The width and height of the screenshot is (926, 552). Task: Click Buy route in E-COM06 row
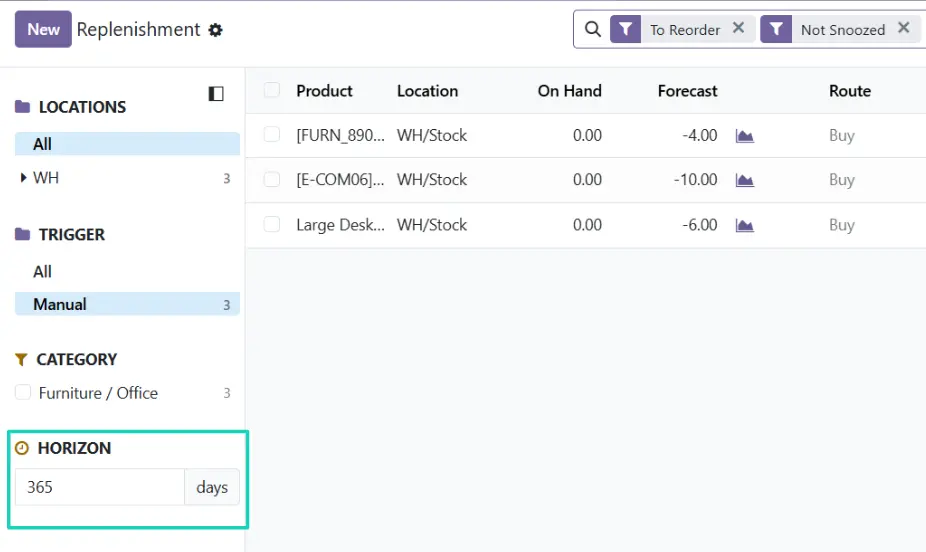click(842, 180)
